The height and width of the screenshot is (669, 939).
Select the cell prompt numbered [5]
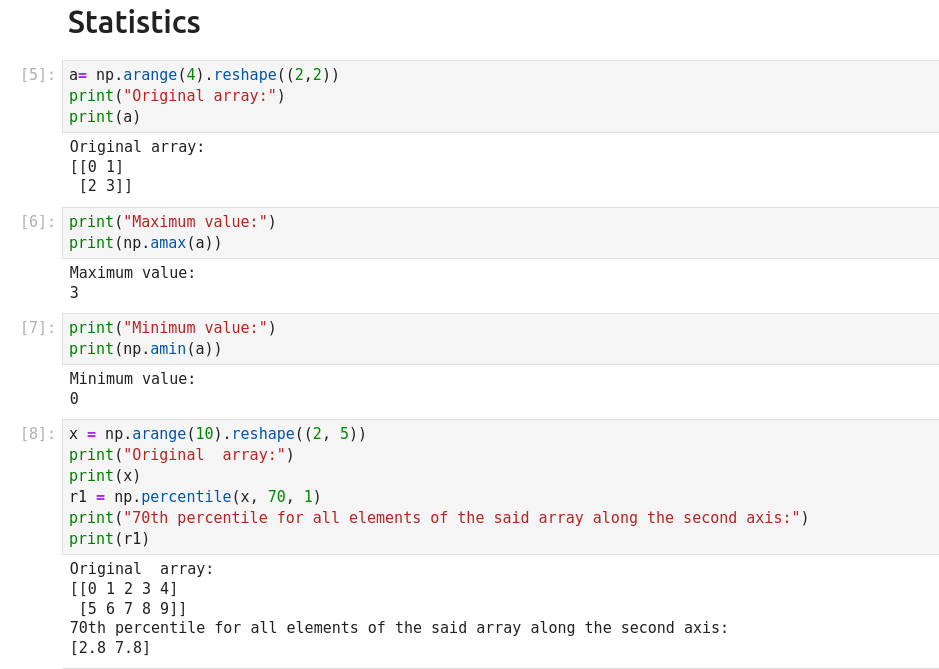(x=38, y=75)
